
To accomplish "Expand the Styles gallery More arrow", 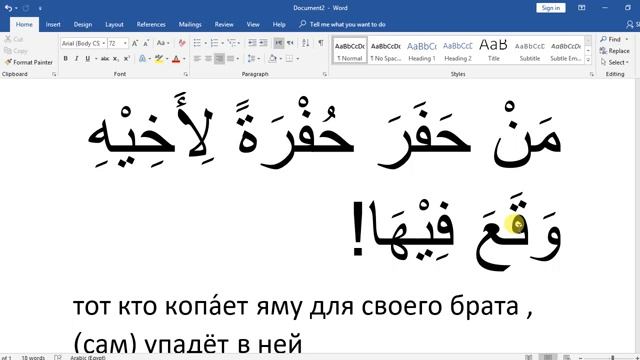I will 588,60.
